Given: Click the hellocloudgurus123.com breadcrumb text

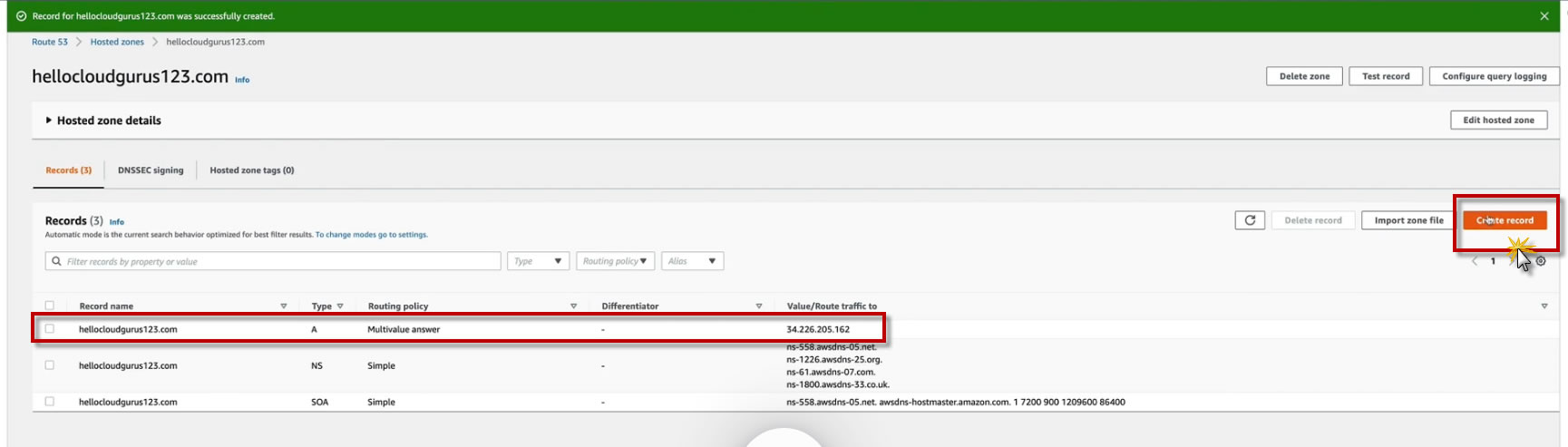Looking at the screenshot, I should (216, 42).
